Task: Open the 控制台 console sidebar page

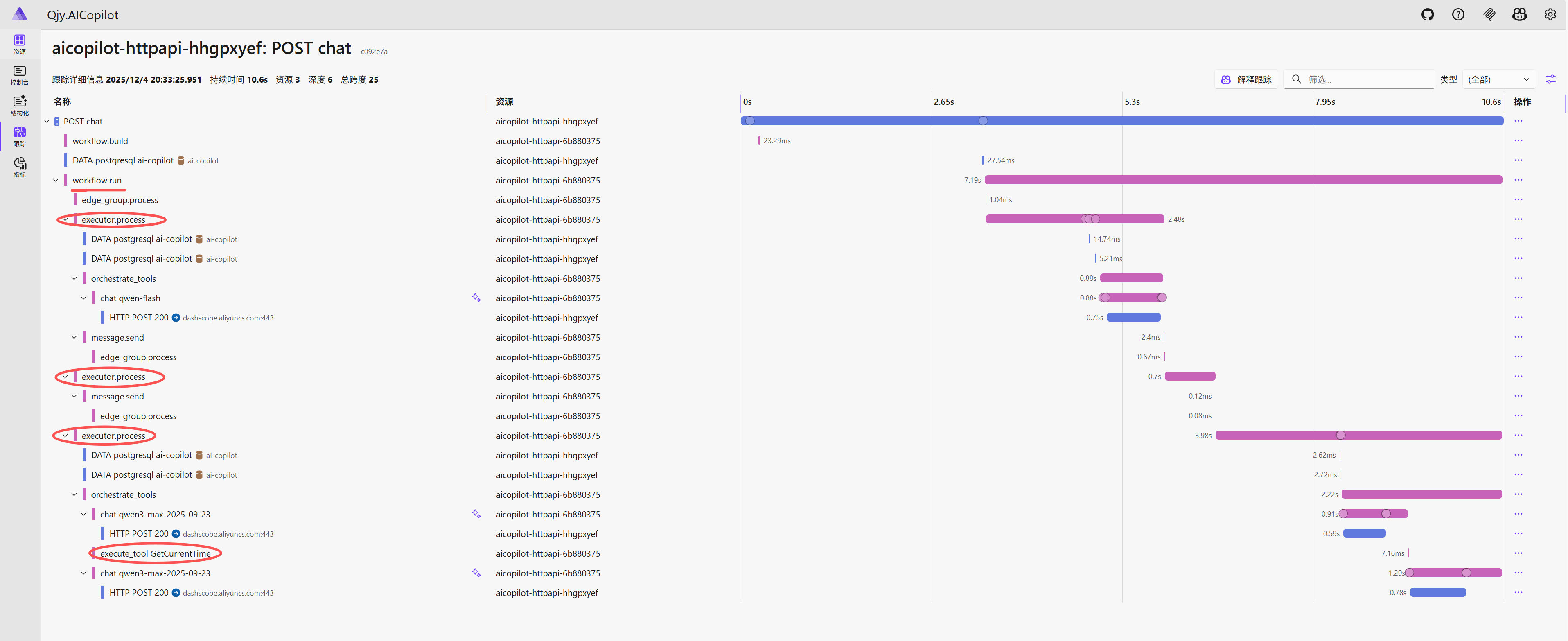Action: point(20,75)
